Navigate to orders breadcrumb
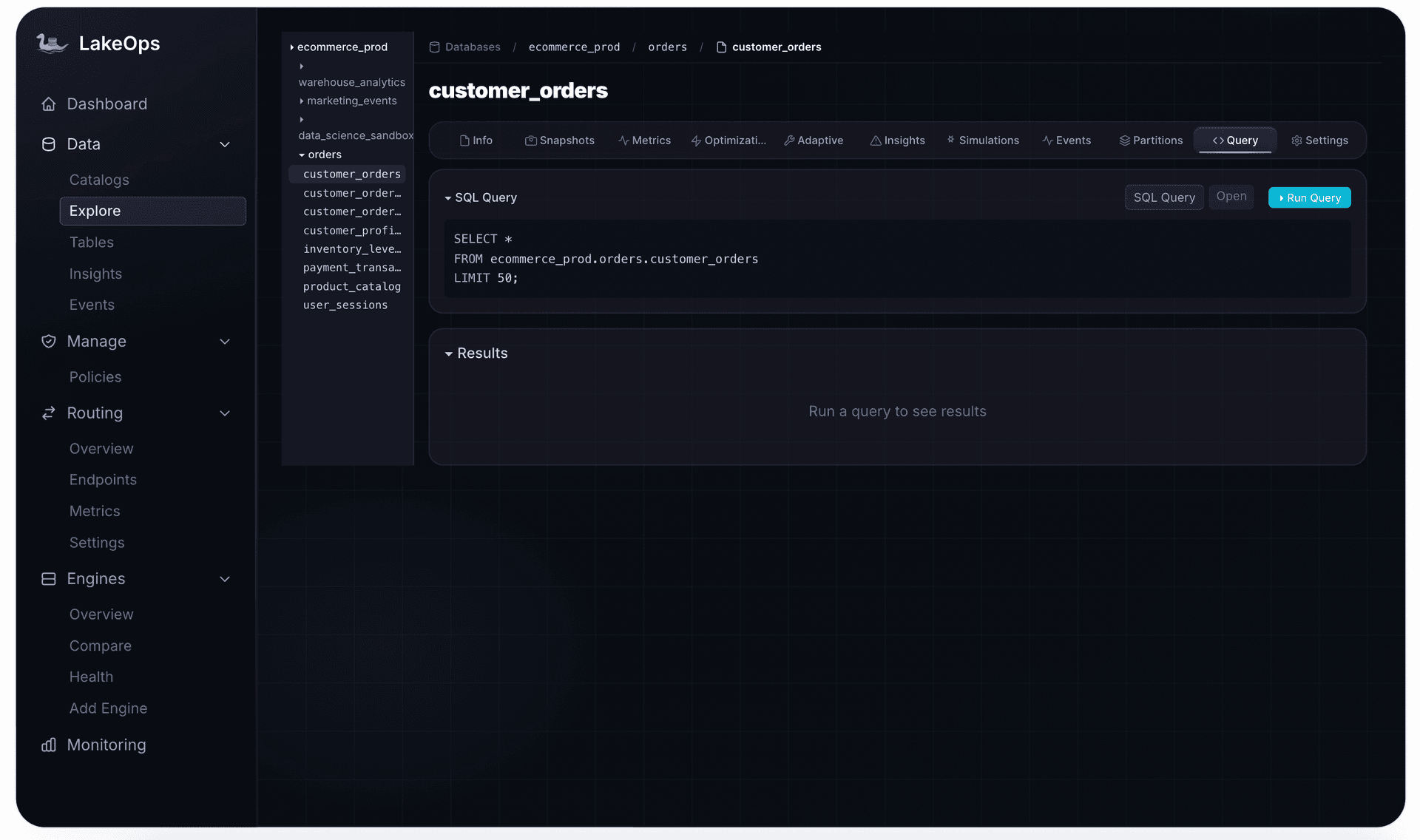1420x840 pixels. (667, 47)
